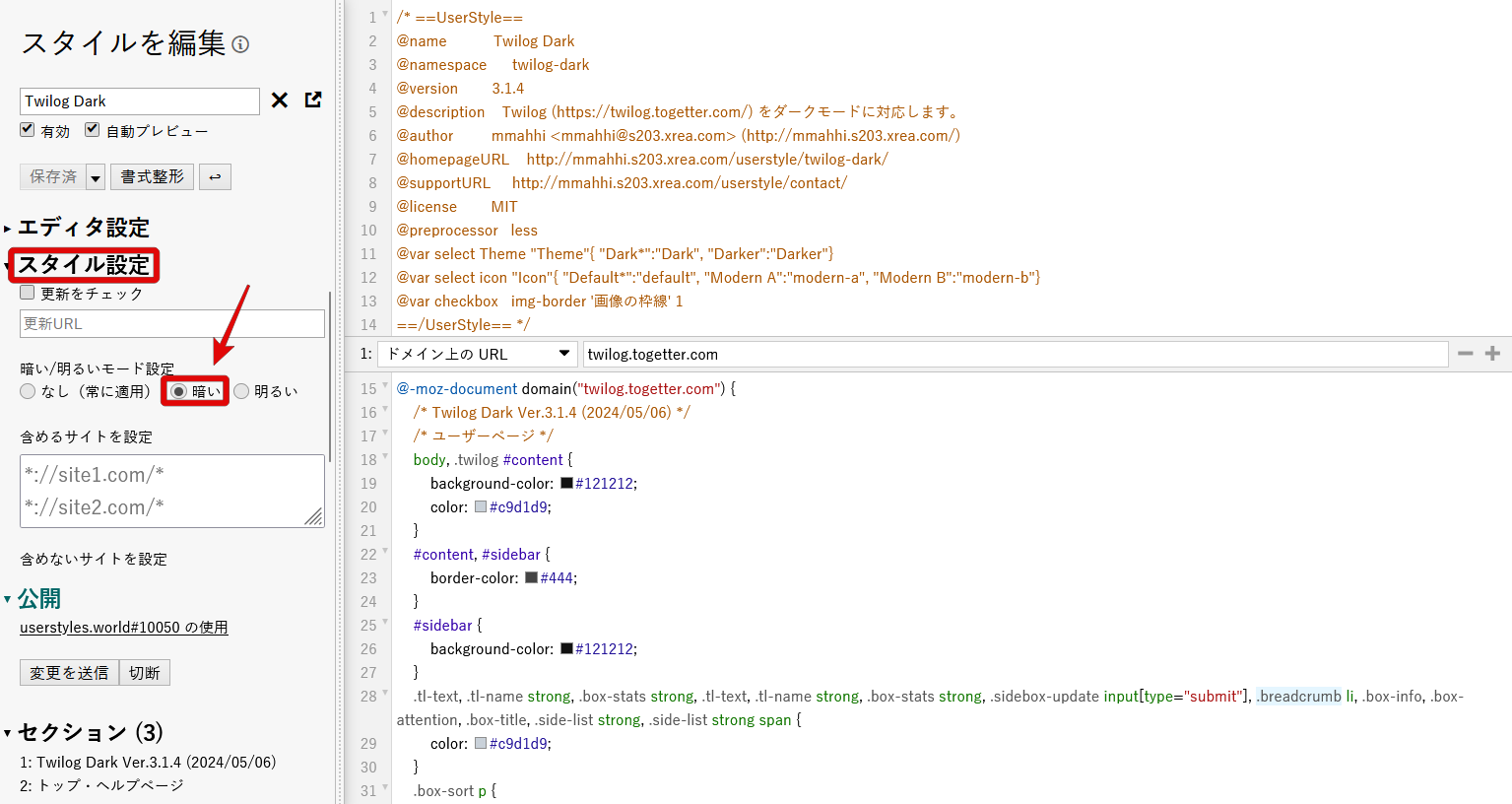Click the X icon next to style name
1512x804 pixels.
point(280,100)
